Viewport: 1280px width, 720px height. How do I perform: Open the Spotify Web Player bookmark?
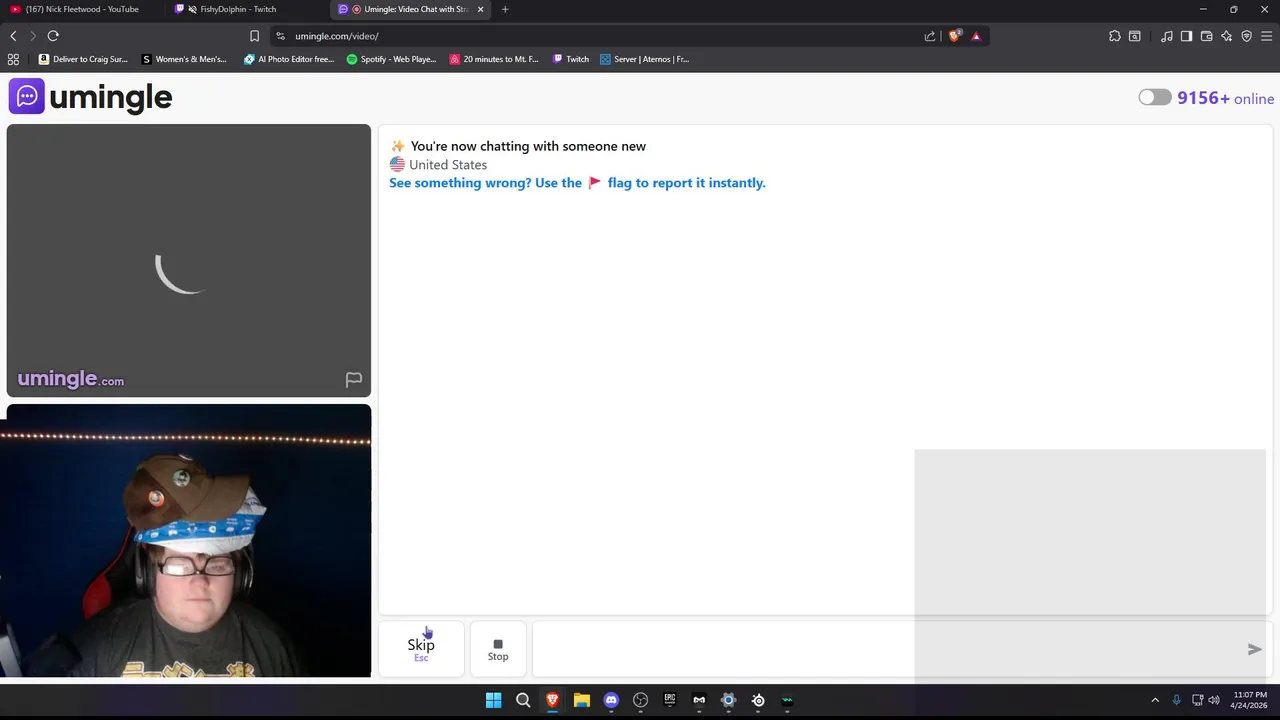coord(391,59)
